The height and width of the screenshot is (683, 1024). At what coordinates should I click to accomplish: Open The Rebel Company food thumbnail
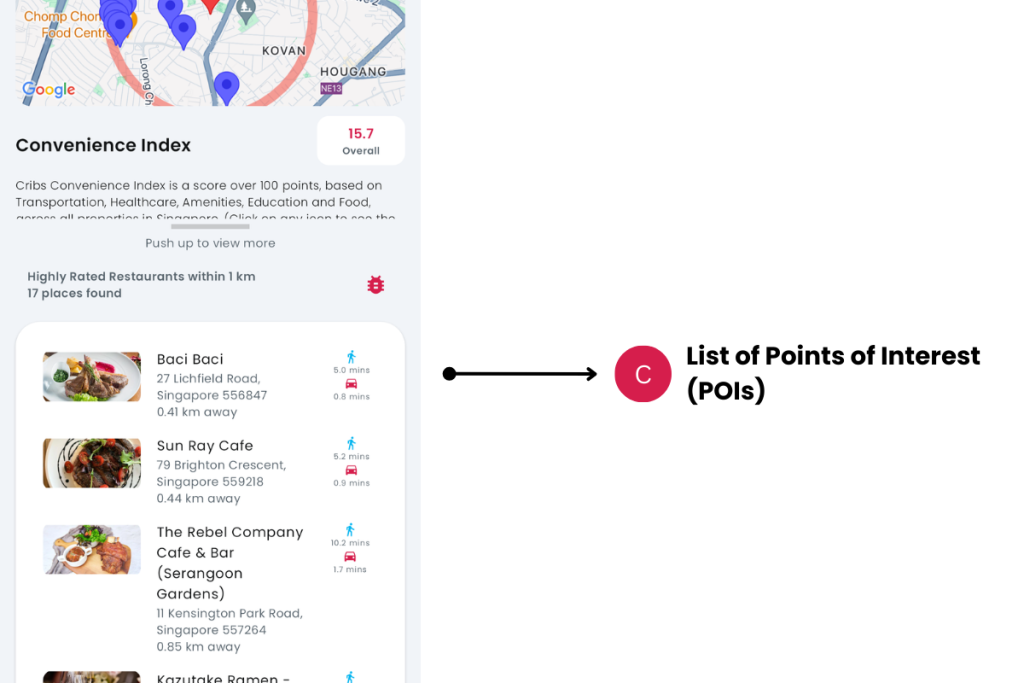coord(92,549)
